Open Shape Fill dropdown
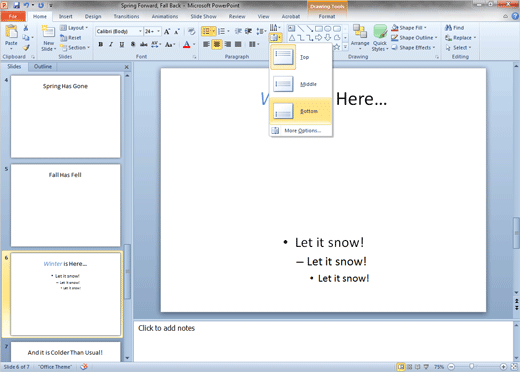This screenshot has height=372, width=520. 409,28
